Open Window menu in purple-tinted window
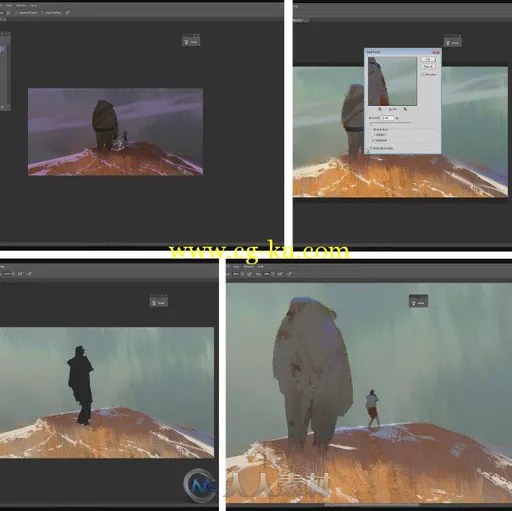The height and width of the screenshot is (511, 512). [21, 6]
